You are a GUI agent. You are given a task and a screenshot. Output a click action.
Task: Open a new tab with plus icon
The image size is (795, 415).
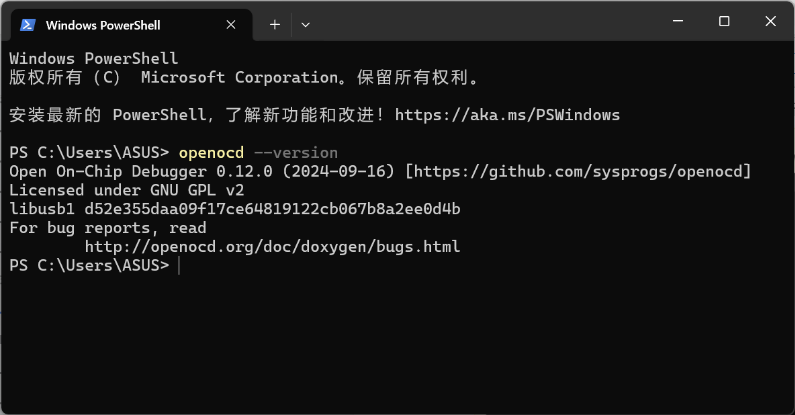tap(275, 25)
